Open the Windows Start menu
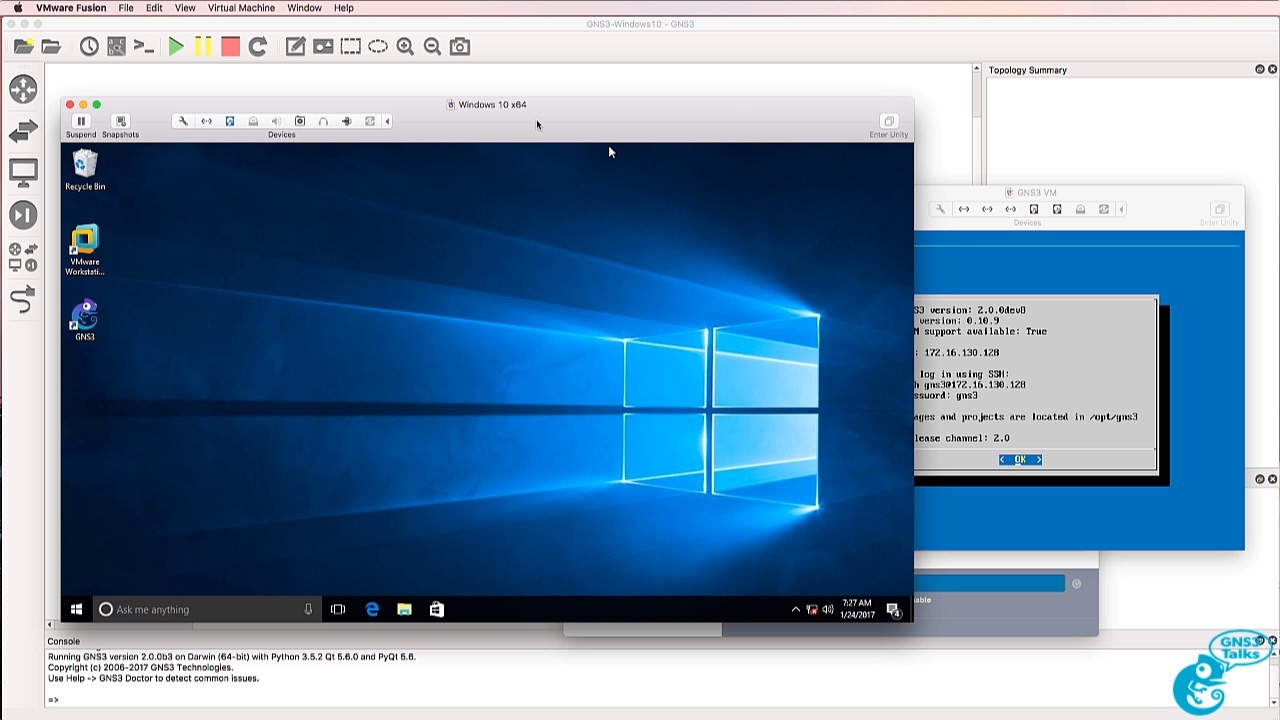Screen dimensions: 1280x720 pos(76,609)
